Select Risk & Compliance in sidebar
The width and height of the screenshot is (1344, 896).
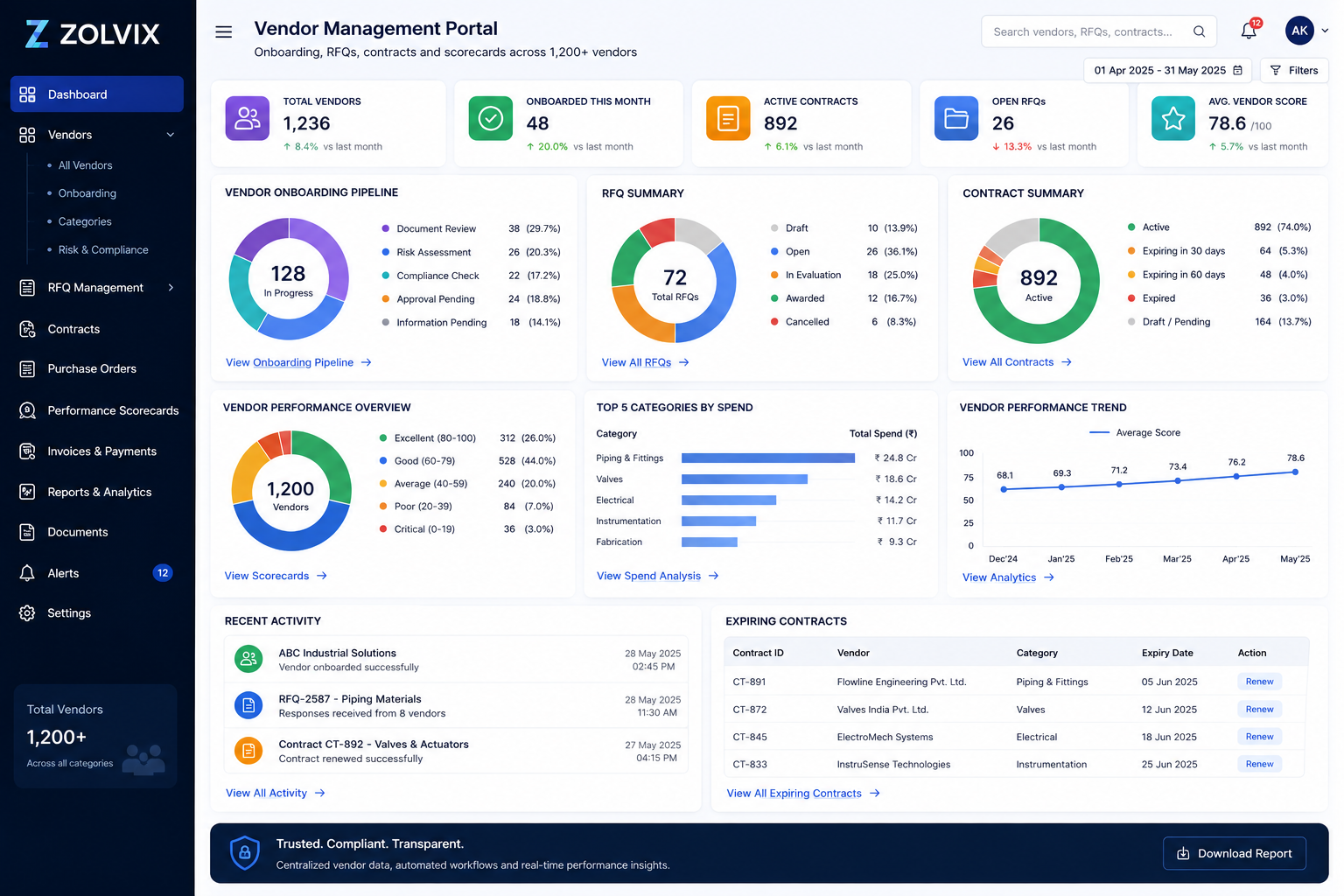[x=103, y=249]
